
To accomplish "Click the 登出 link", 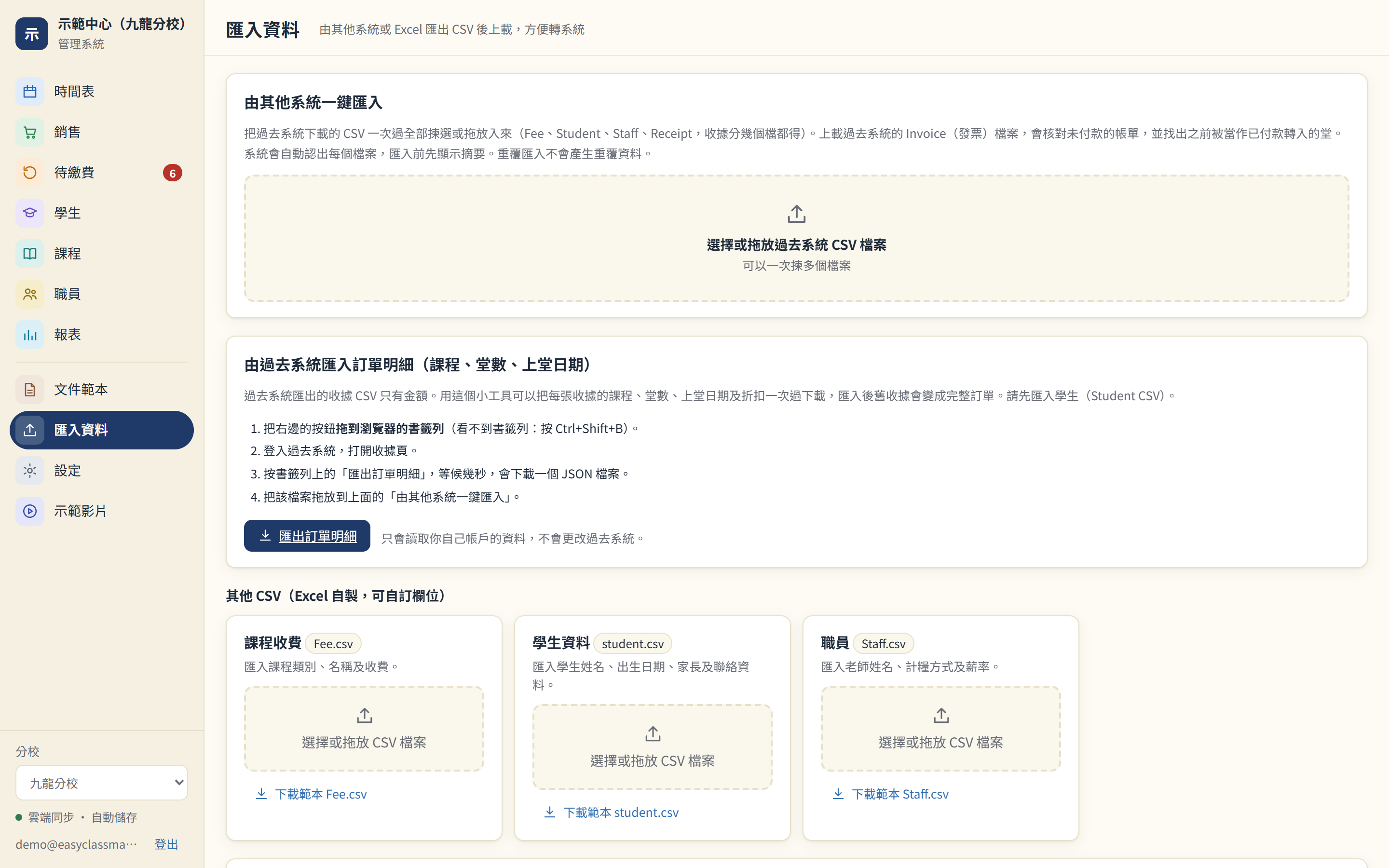I will point(166,844).
